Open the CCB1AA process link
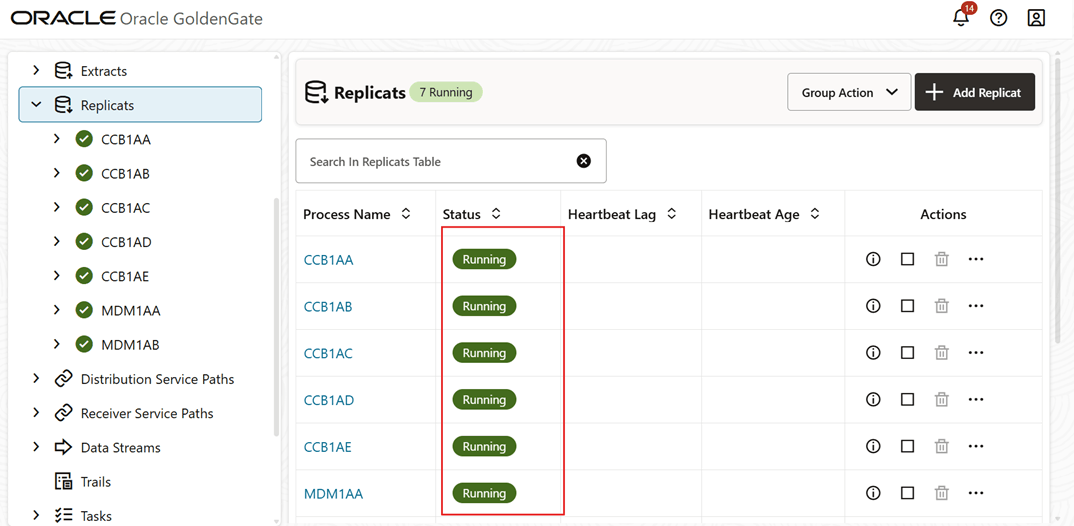 click(328, 260)
